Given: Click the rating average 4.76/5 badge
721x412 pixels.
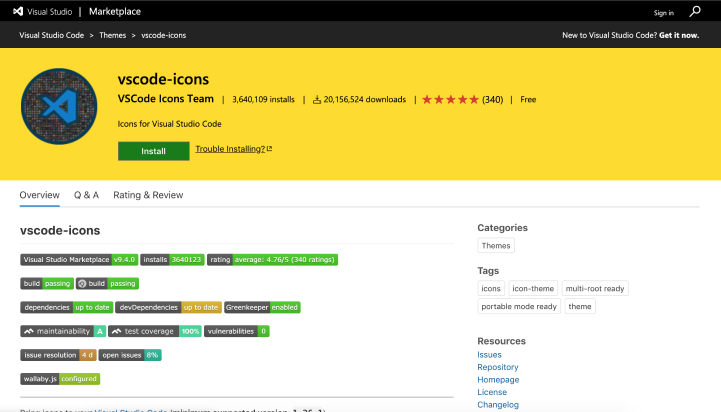Looking at the screenshot, I should (272, 259).
